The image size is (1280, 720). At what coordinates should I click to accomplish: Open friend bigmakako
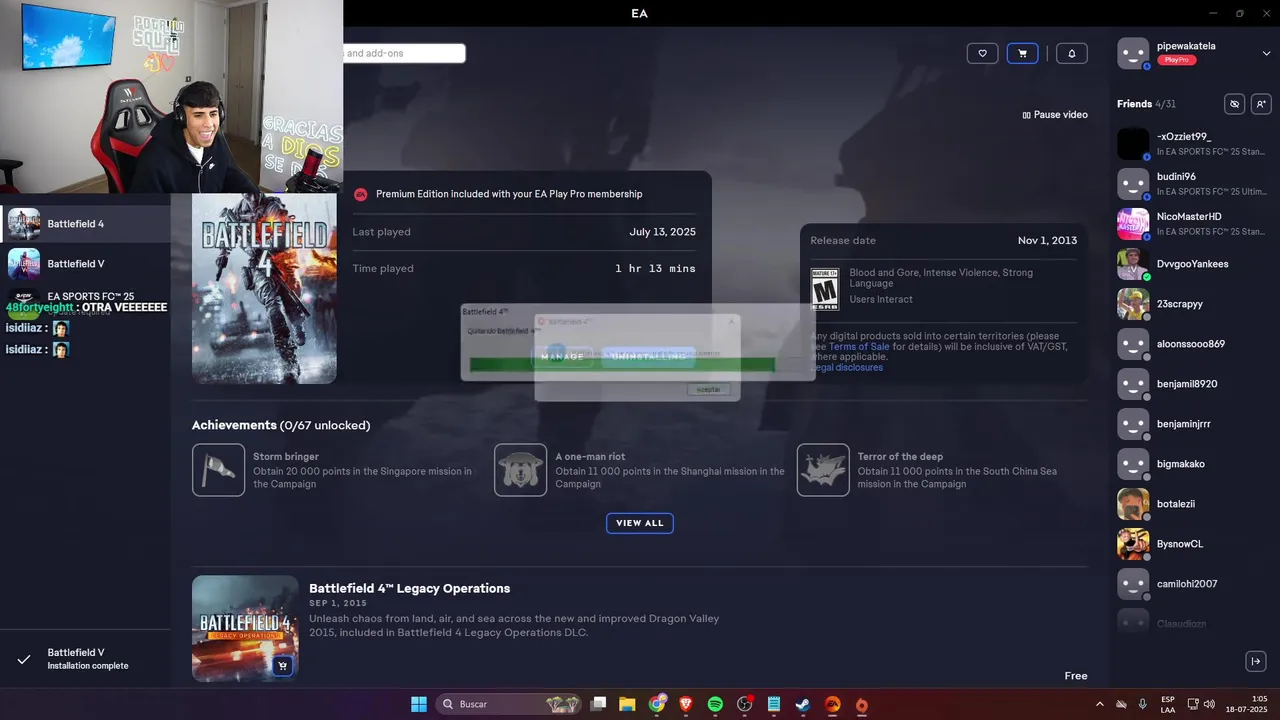point(1195,464)
